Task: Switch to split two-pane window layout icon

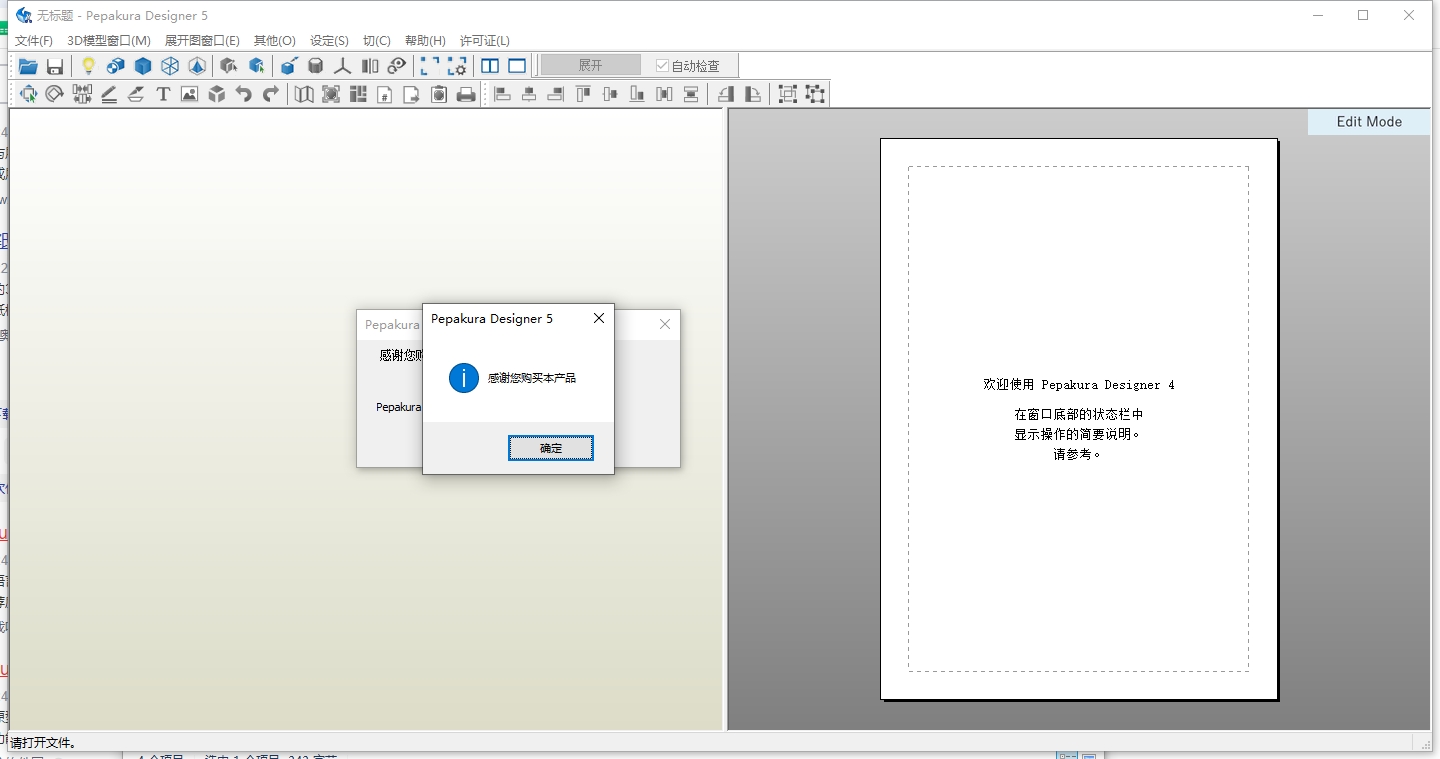Action: tap(490, 66)
